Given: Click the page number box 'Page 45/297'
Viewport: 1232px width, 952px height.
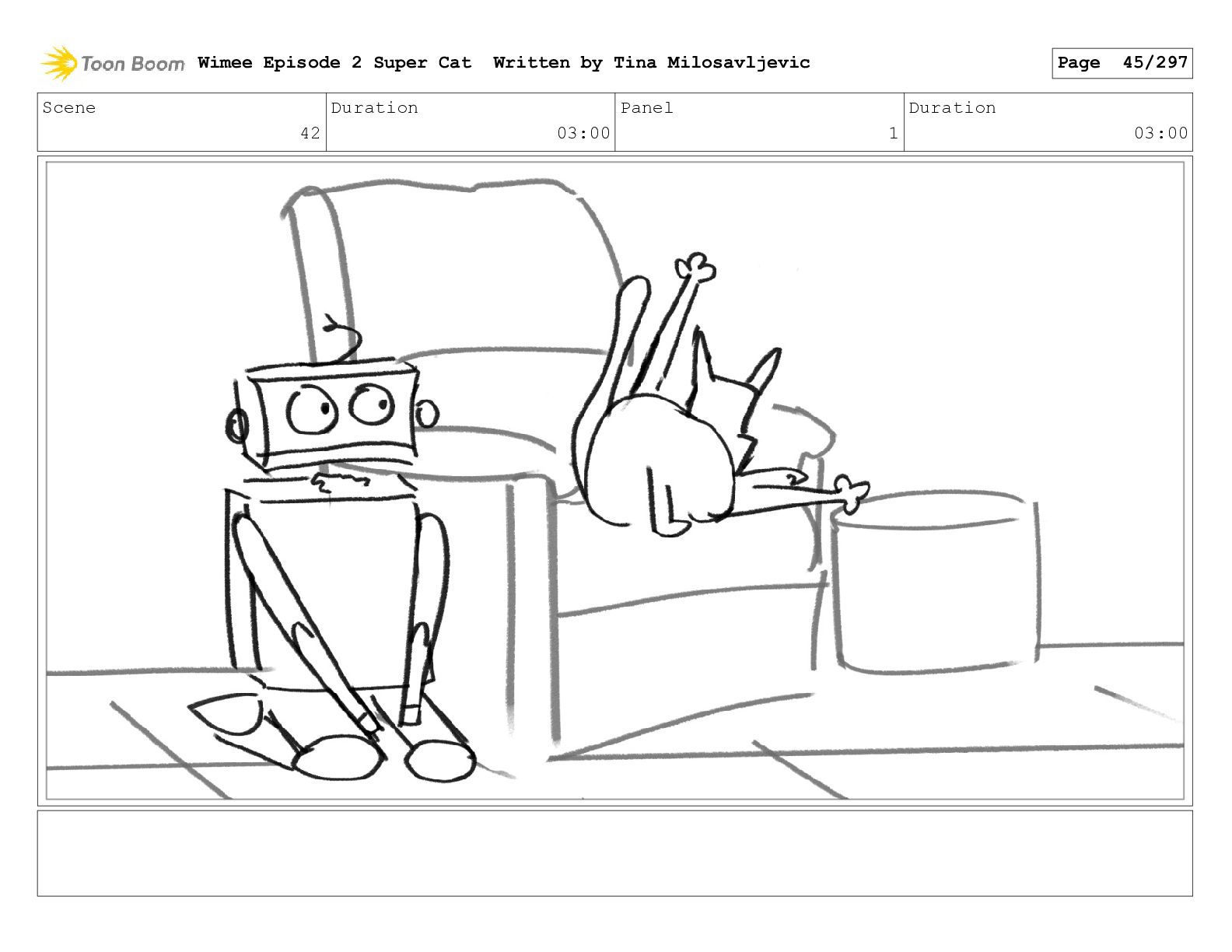Looking at the screenshot, I should coord(1122,63).
